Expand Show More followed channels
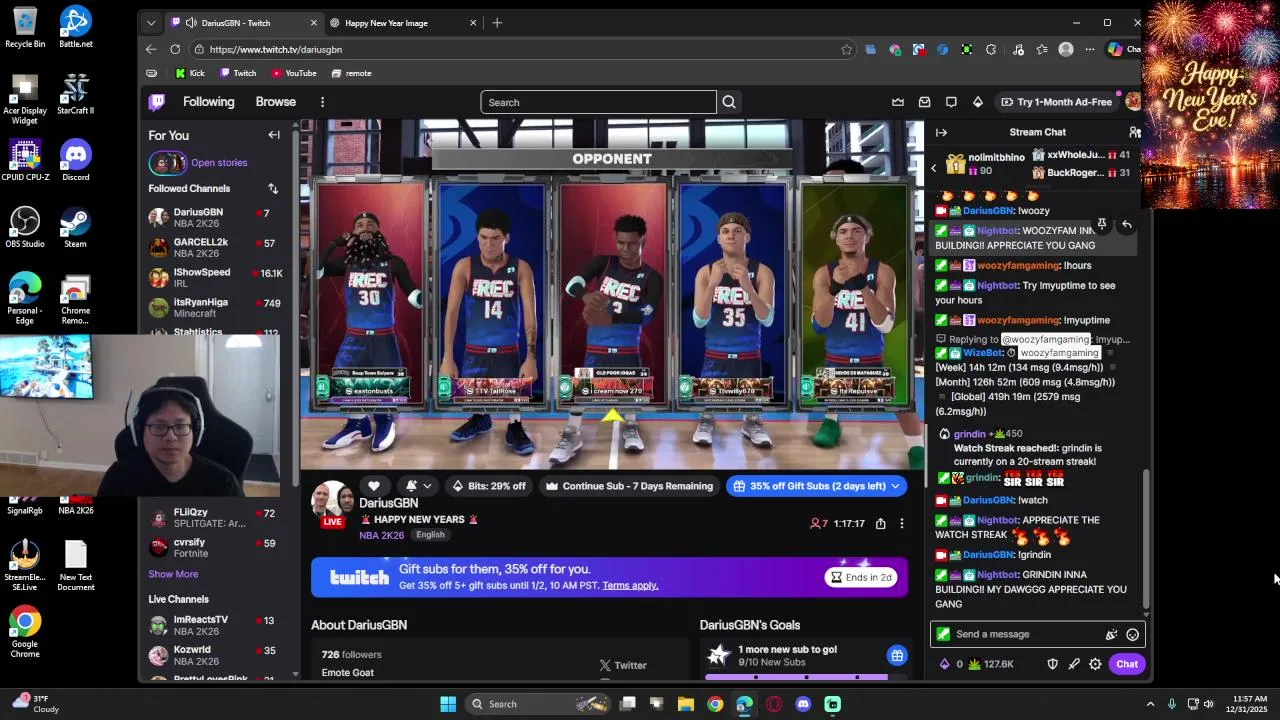Viewport: 1280px width, 720px height. coord(173,574)
